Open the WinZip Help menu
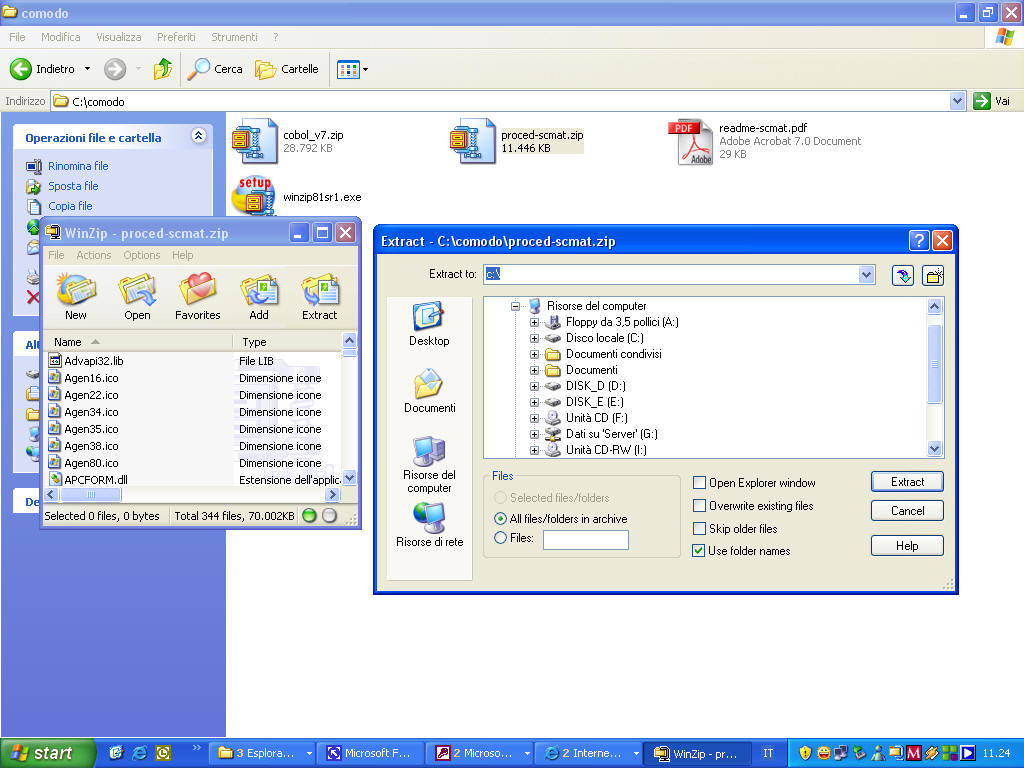This screenshot has height=768, width=1024. coord(182,255)
